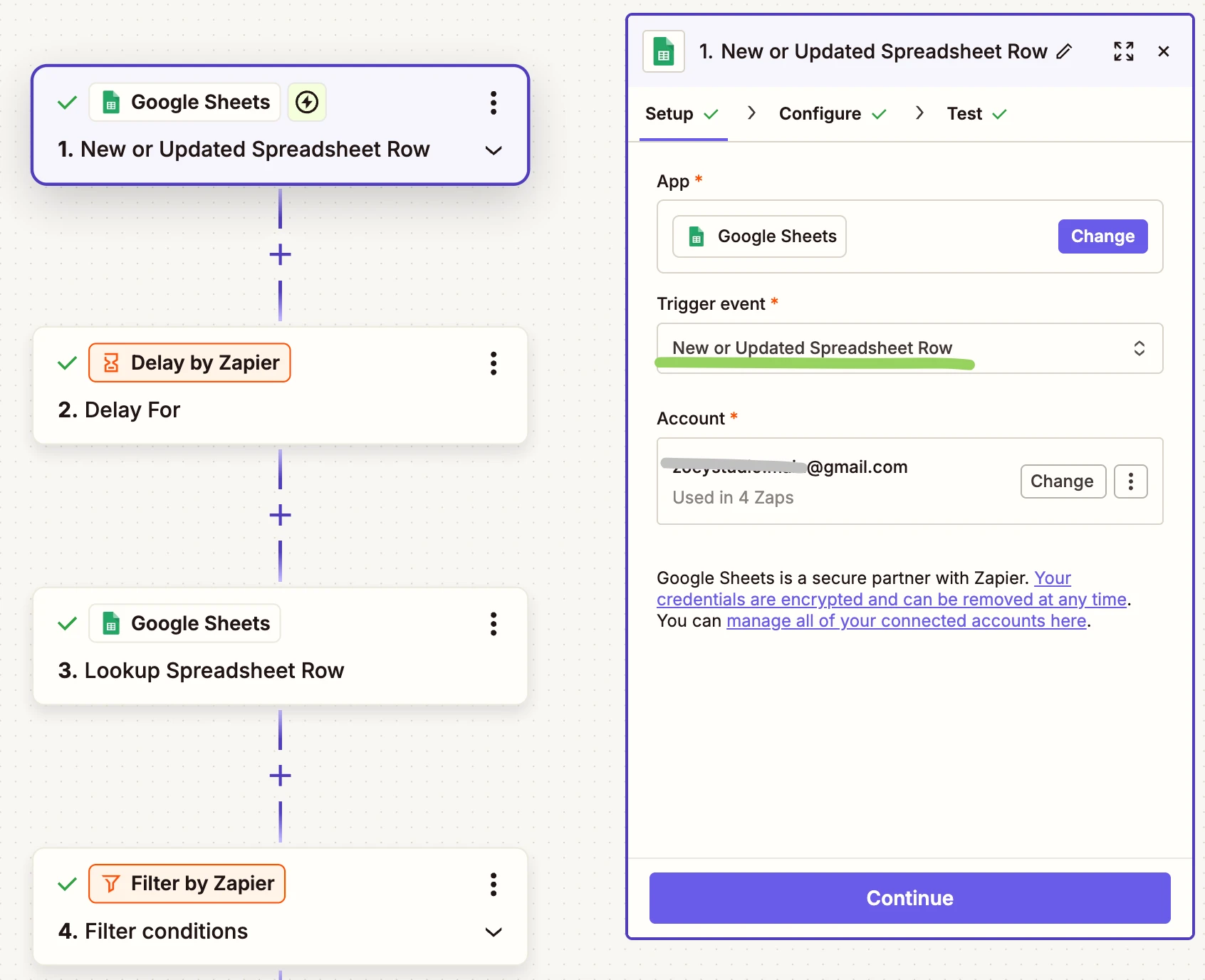Insert a step before Filter by Zapier

(280, 776)
